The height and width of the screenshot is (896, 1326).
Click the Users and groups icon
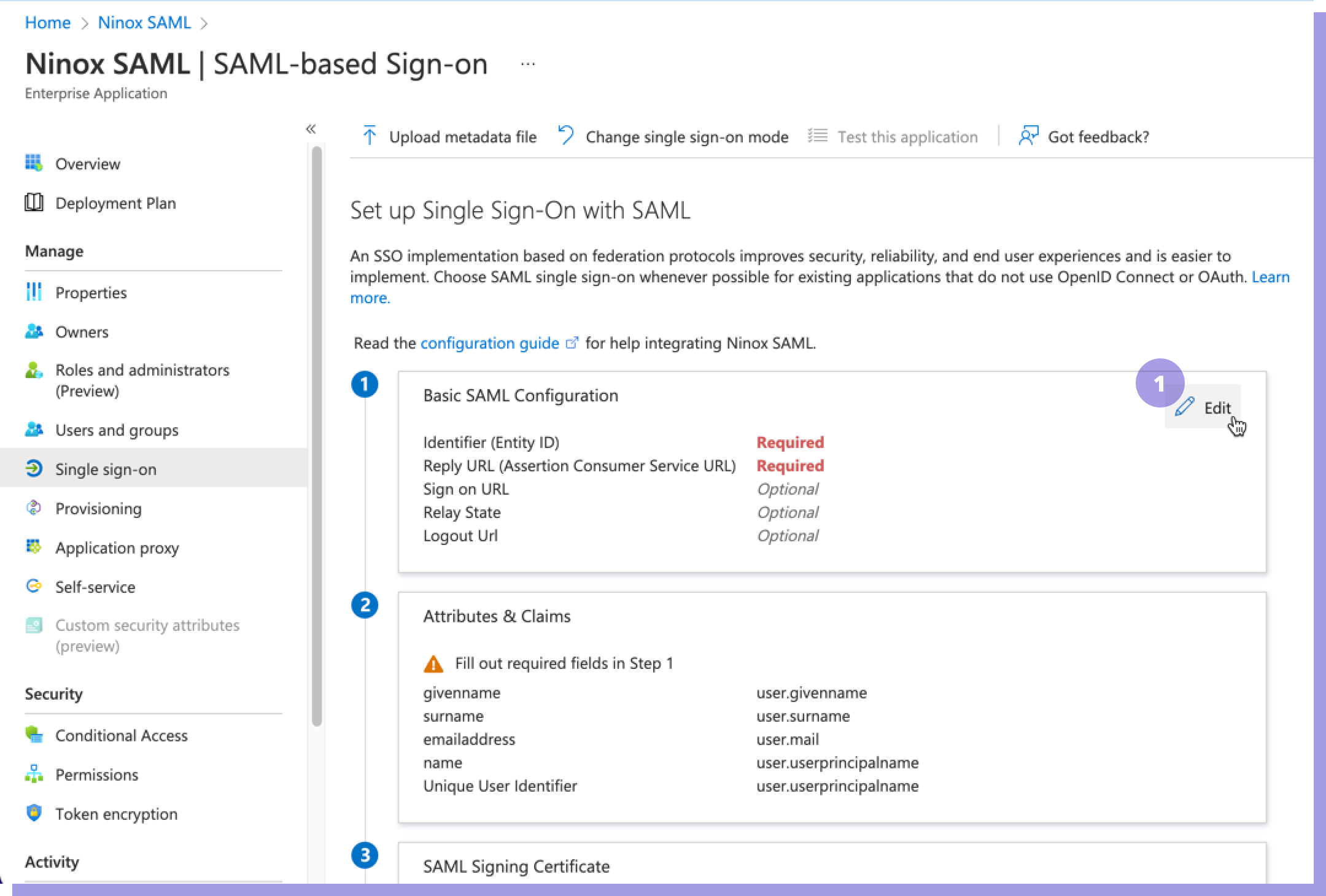pyautogui.click(x=34, y=430)
